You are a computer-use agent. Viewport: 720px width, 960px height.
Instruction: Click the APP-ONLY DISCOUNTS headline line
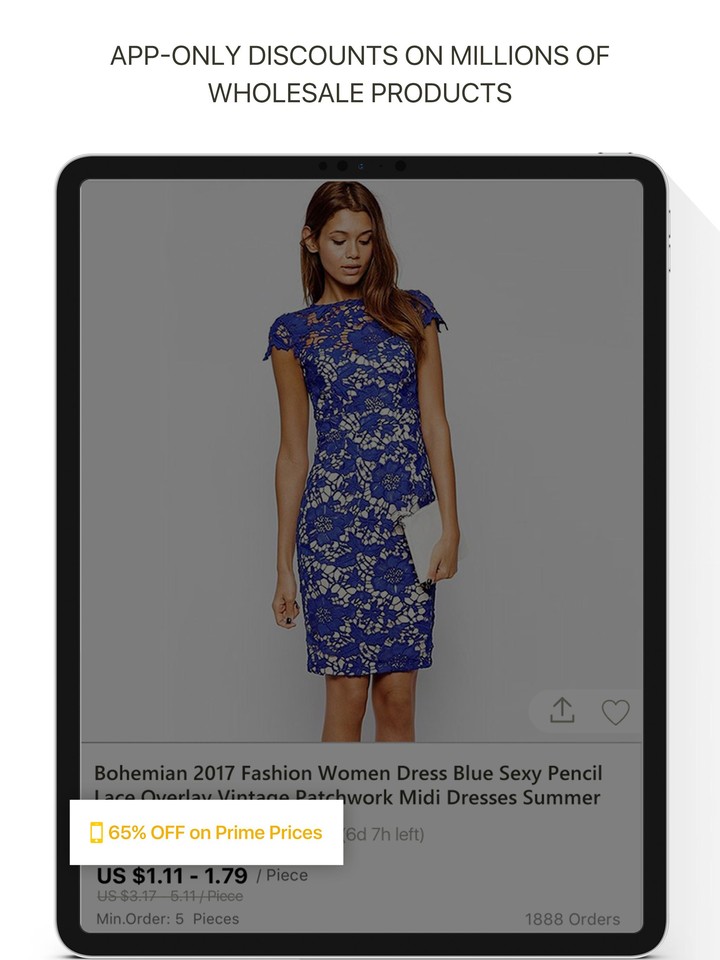point(360,56)
